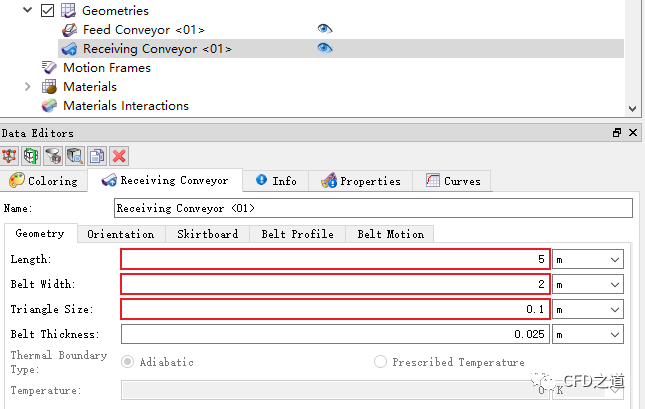Open the Coloring tab

coord(44,181)
